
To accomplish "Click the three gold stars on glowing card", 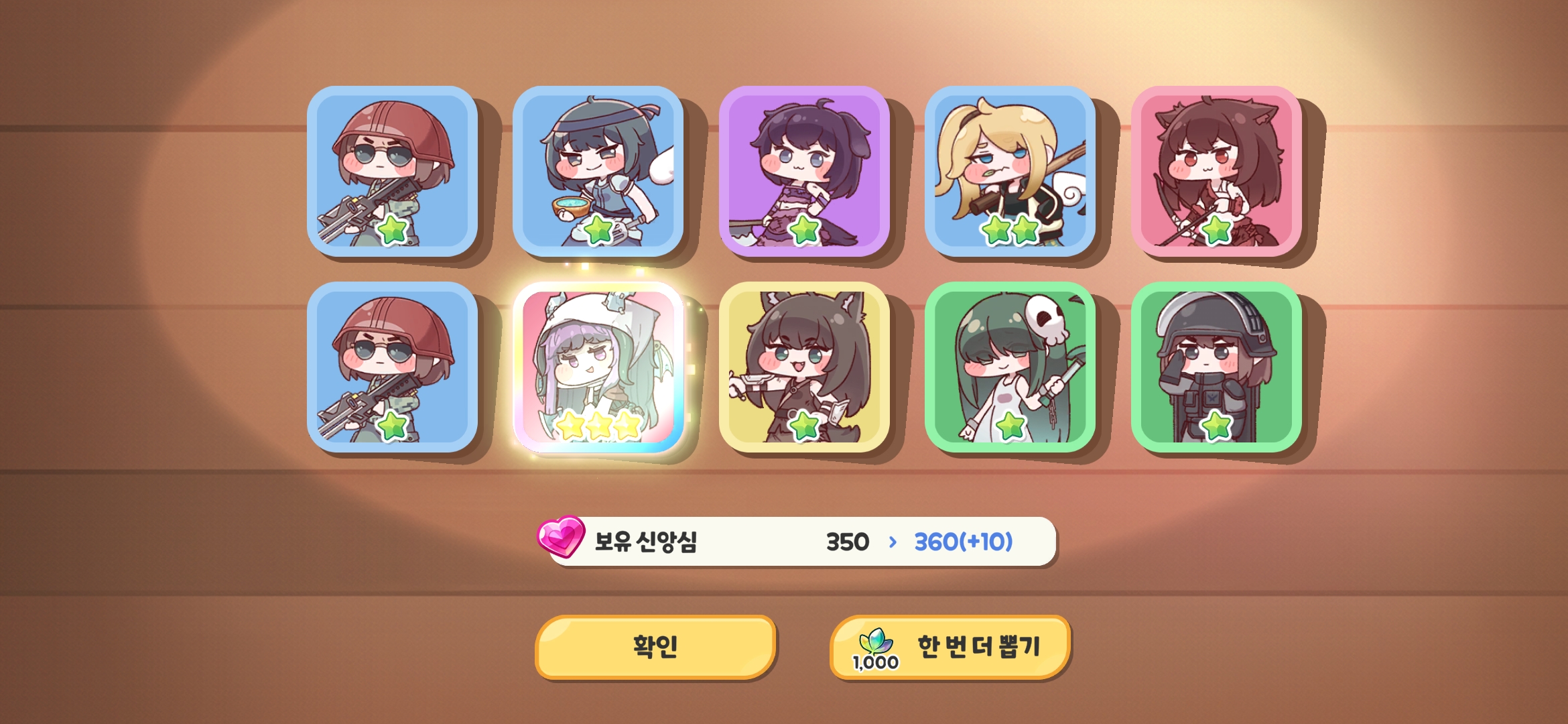I will [598, 425].
